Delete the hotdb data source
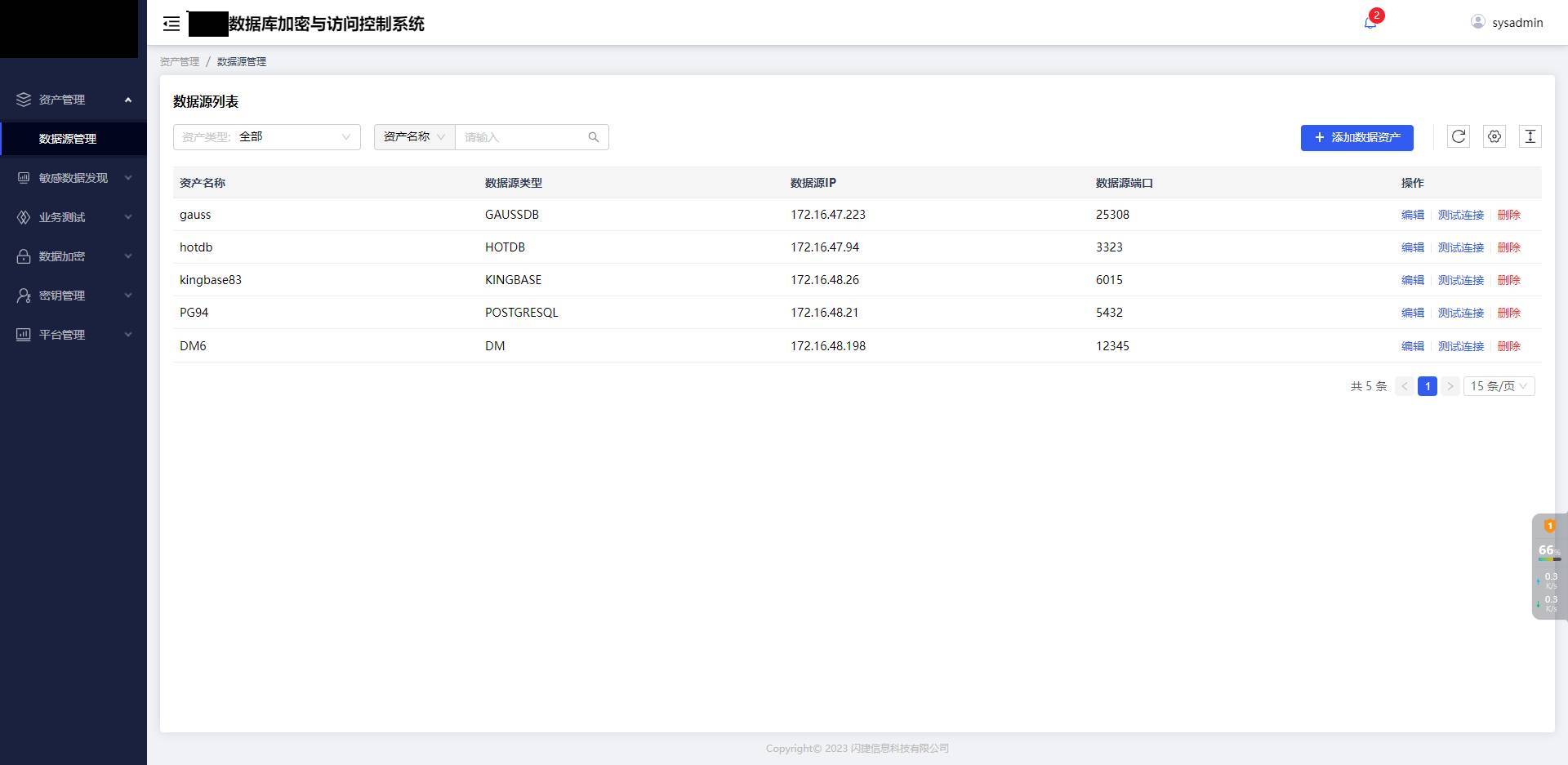 click(1509, 247)
